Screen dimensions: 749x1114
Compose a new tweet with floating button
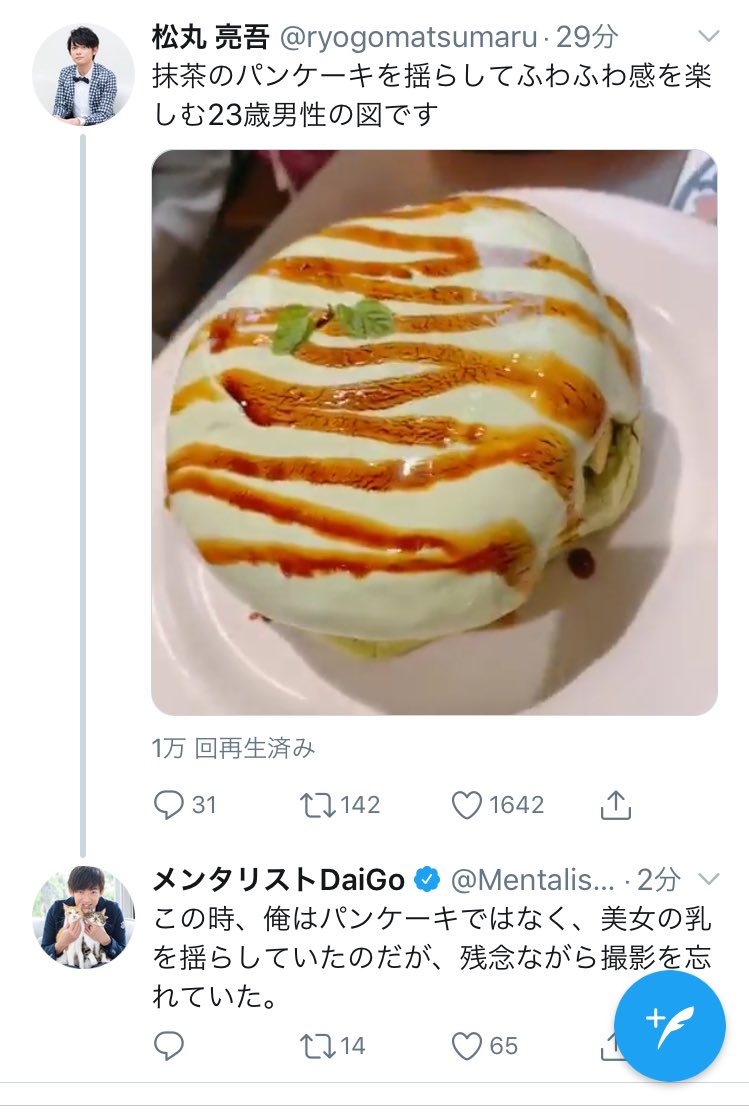pyautogui.click(x=669, y=1026)
